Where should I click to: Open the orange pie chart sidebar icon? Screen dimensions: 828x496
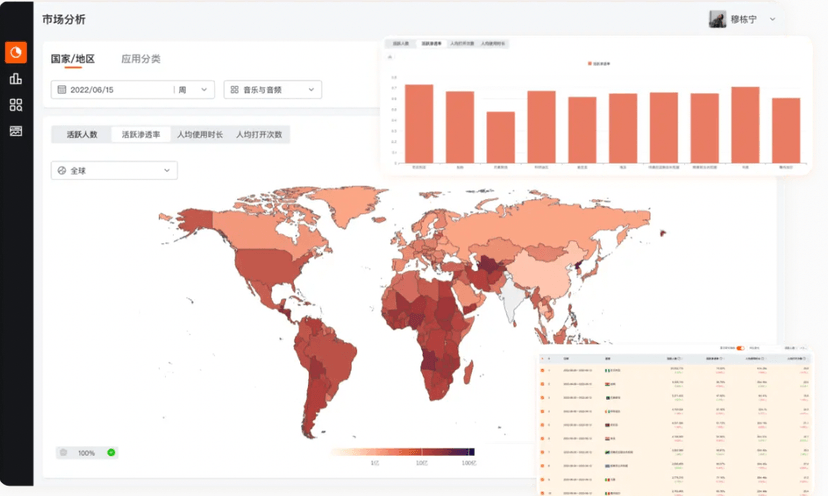[15, 52]
